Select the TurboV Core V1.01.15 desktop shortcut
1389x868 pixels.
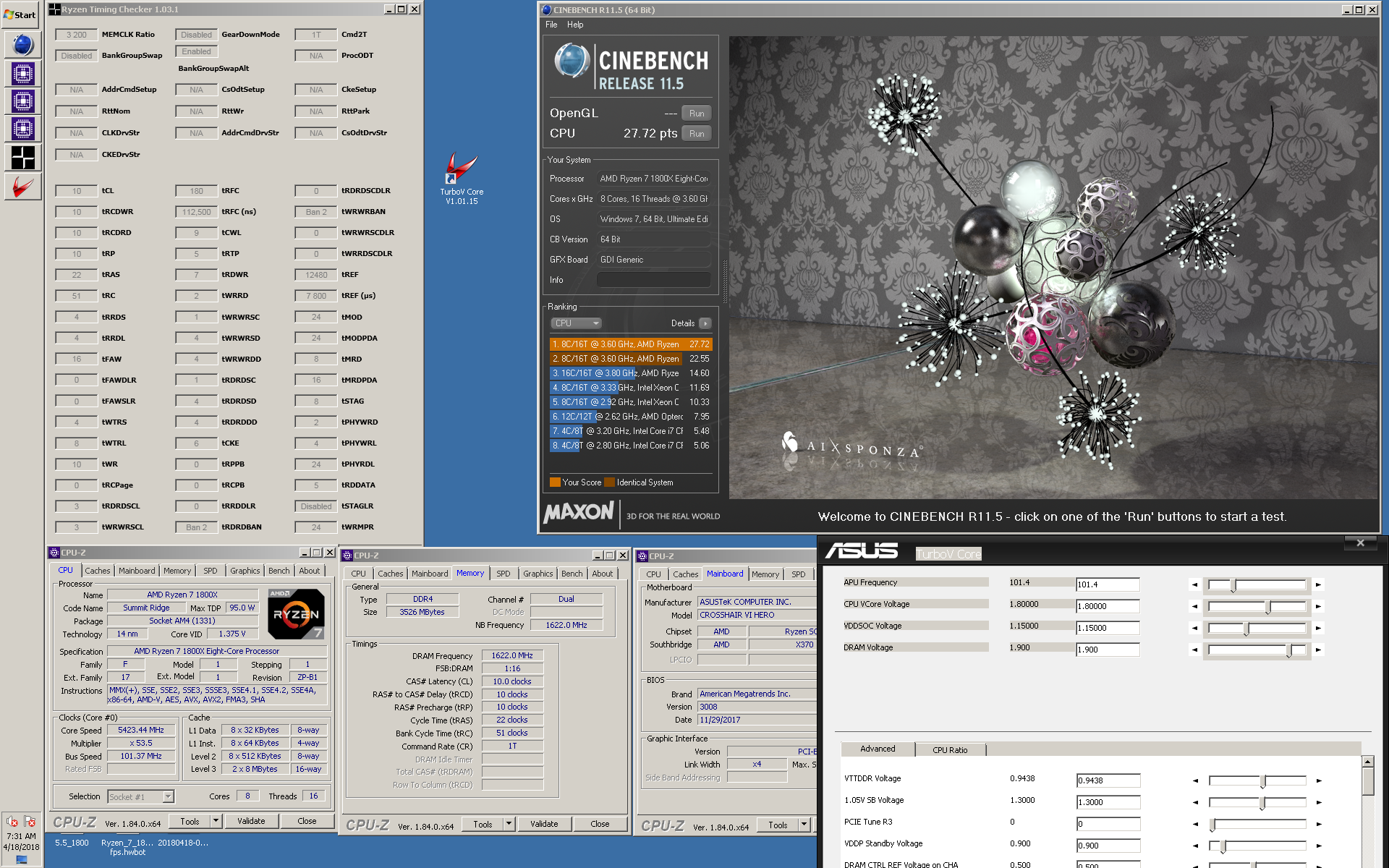462,178
